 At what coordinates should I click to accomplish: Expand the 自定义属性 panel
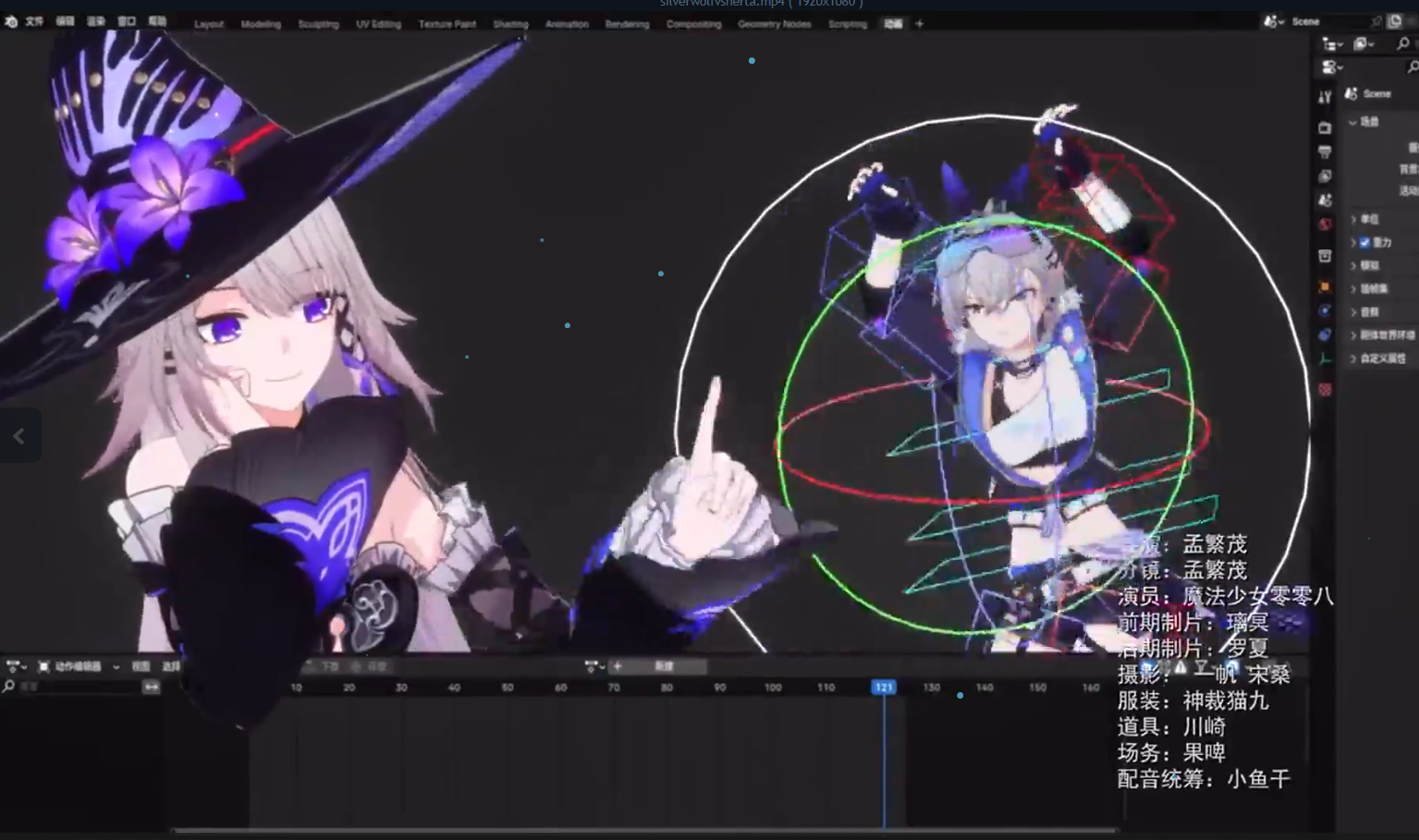pyautogui.click(x=1353, y=359)
